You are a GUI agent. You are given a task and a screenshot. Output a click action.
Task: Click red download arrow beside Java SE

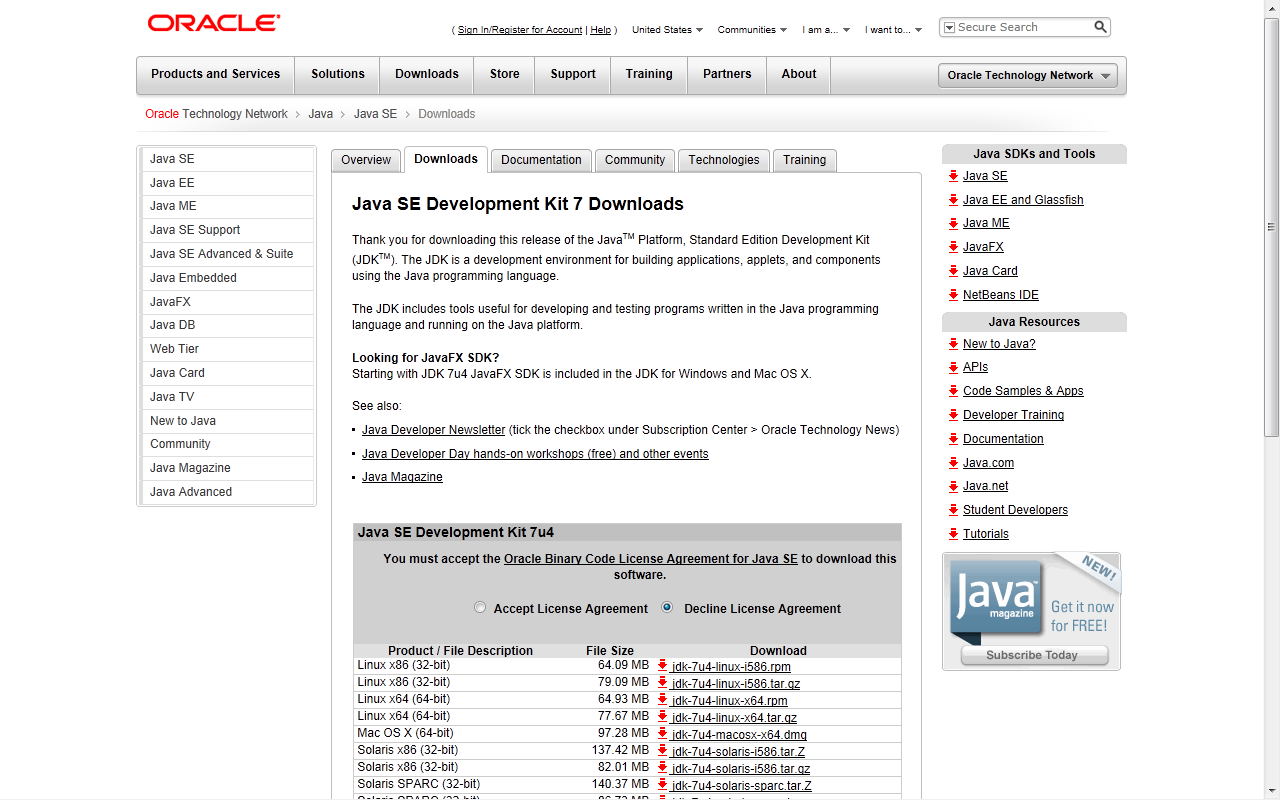click(954, 176)
